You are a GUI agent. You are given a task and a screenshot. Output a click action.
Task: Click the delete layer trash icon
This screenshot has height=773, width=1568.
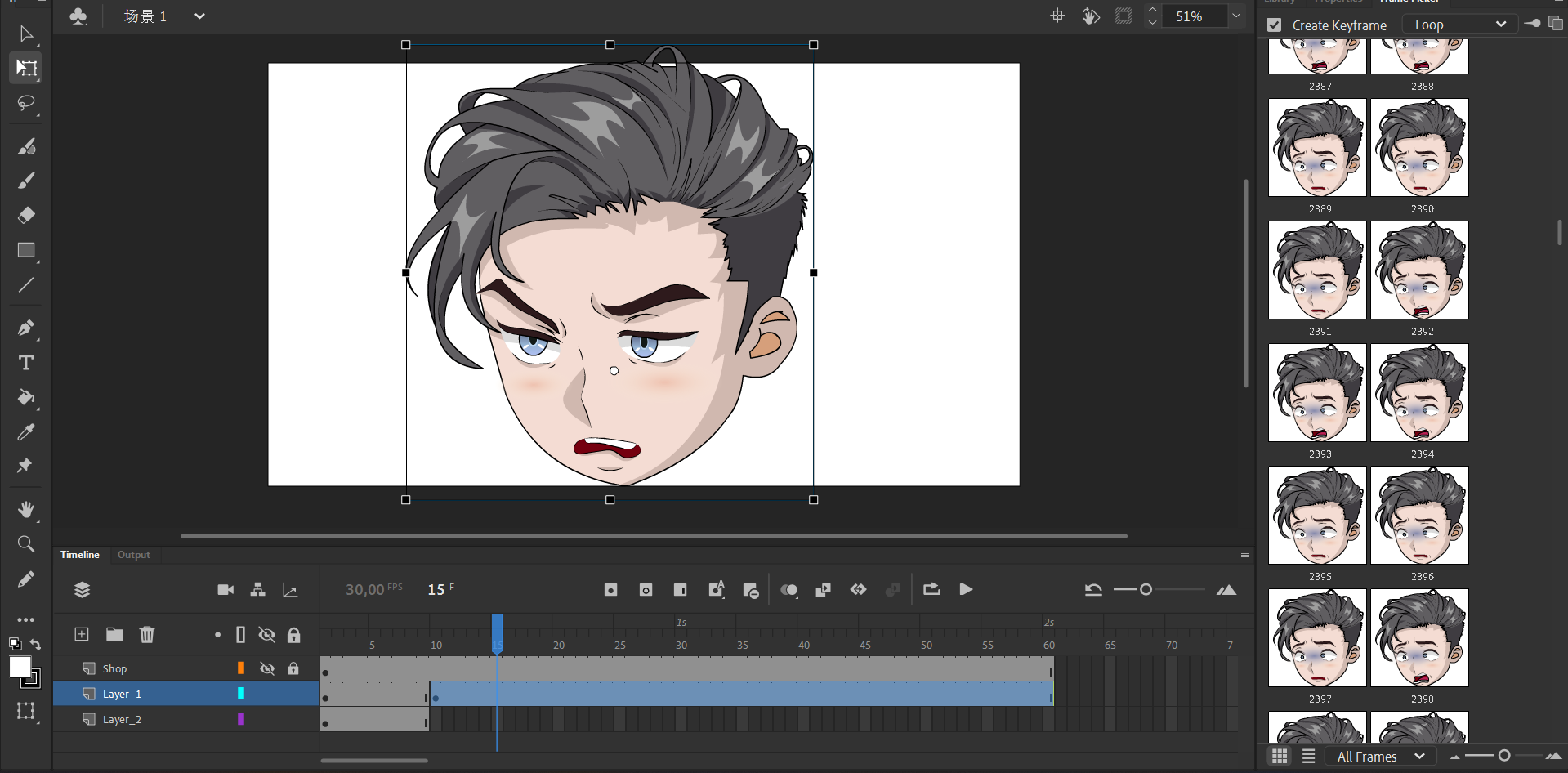(x=147, y=634)
